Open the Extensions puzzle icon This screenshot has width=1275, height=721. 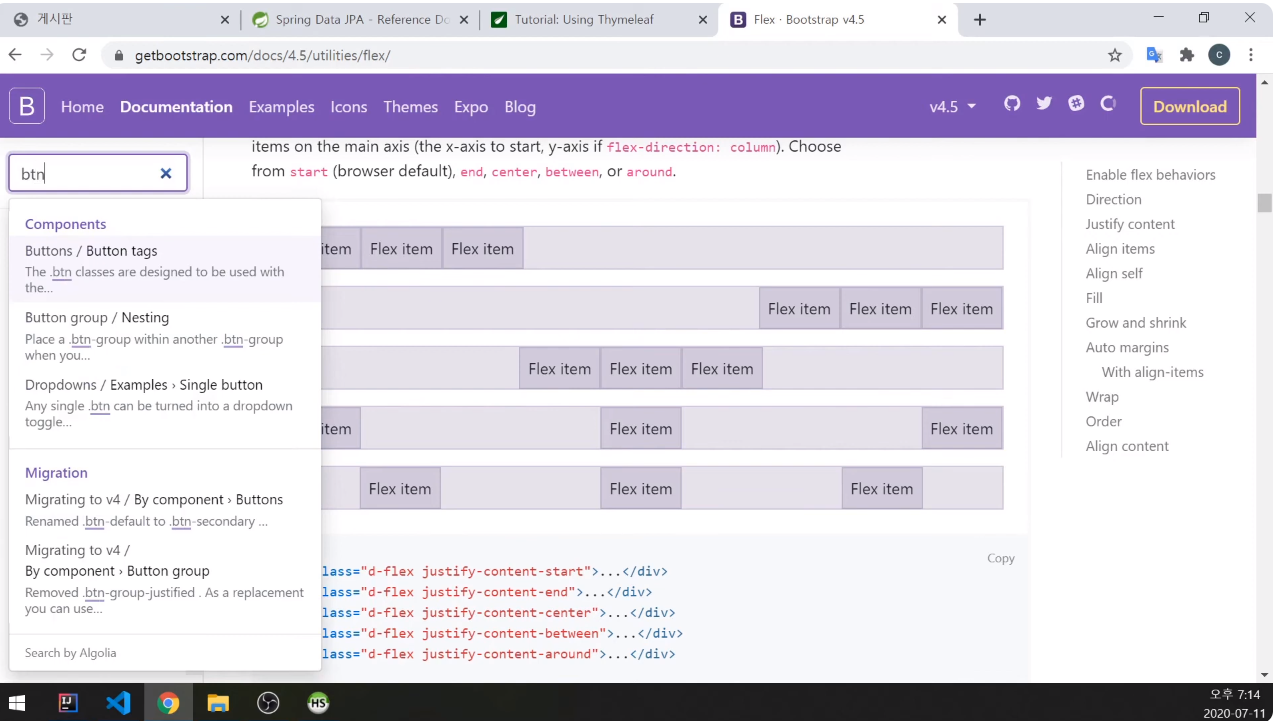coord(1187,55)
